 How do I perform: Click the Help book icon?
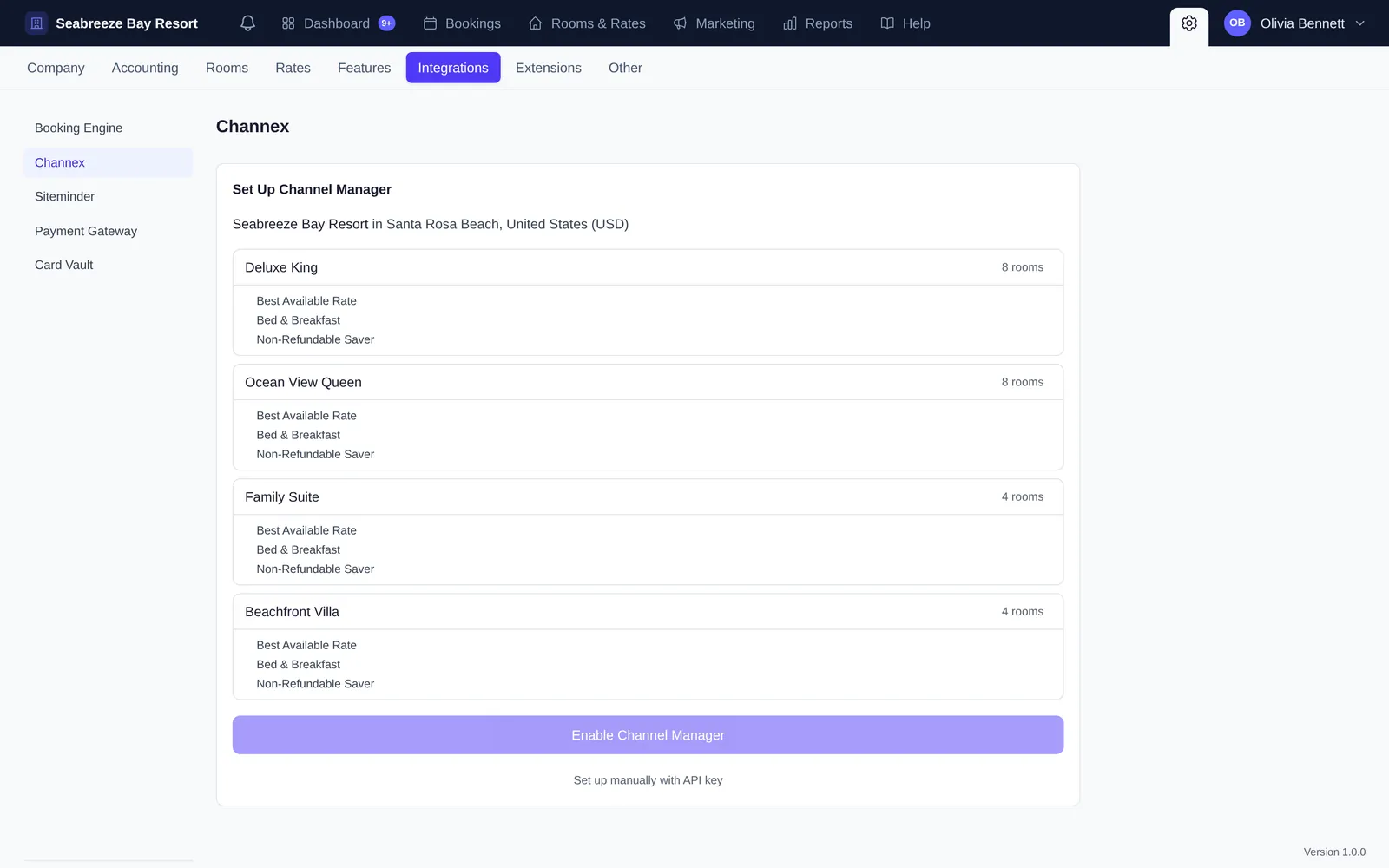tap(887, 23)
